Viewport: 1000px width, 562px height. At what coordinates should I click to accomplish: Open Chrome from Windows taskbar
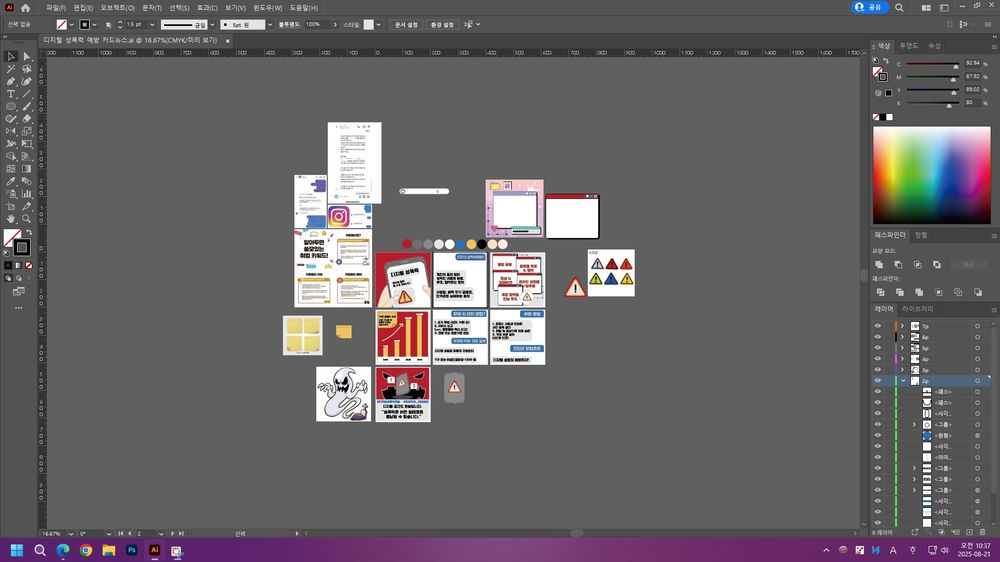tap(85, 550)
